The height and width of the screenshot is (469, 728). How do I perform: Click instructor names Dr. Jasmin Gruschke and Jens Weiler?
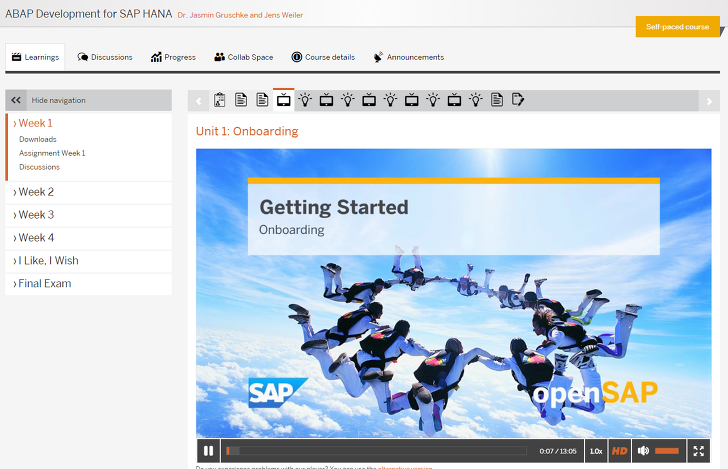tap(240, 15)
